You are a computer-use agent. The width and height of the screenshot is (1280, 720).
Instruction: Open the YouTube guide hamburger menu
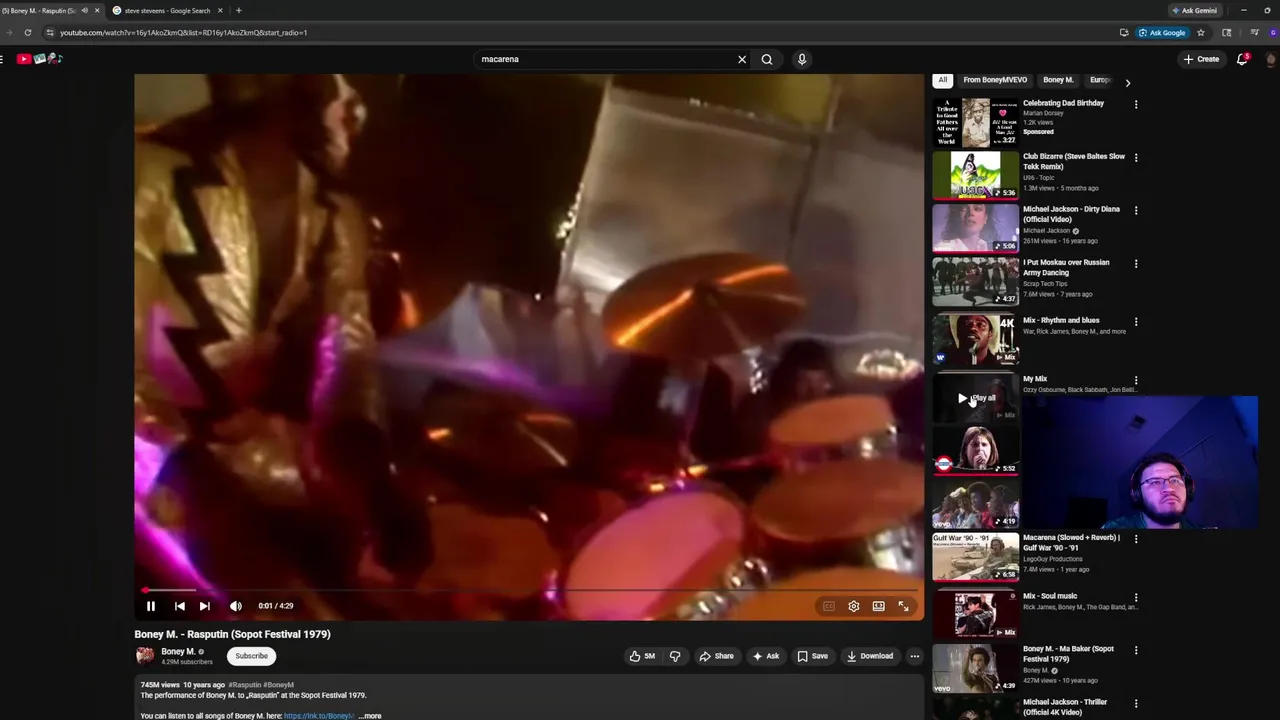pyautogui.click(x=2, y=59)
